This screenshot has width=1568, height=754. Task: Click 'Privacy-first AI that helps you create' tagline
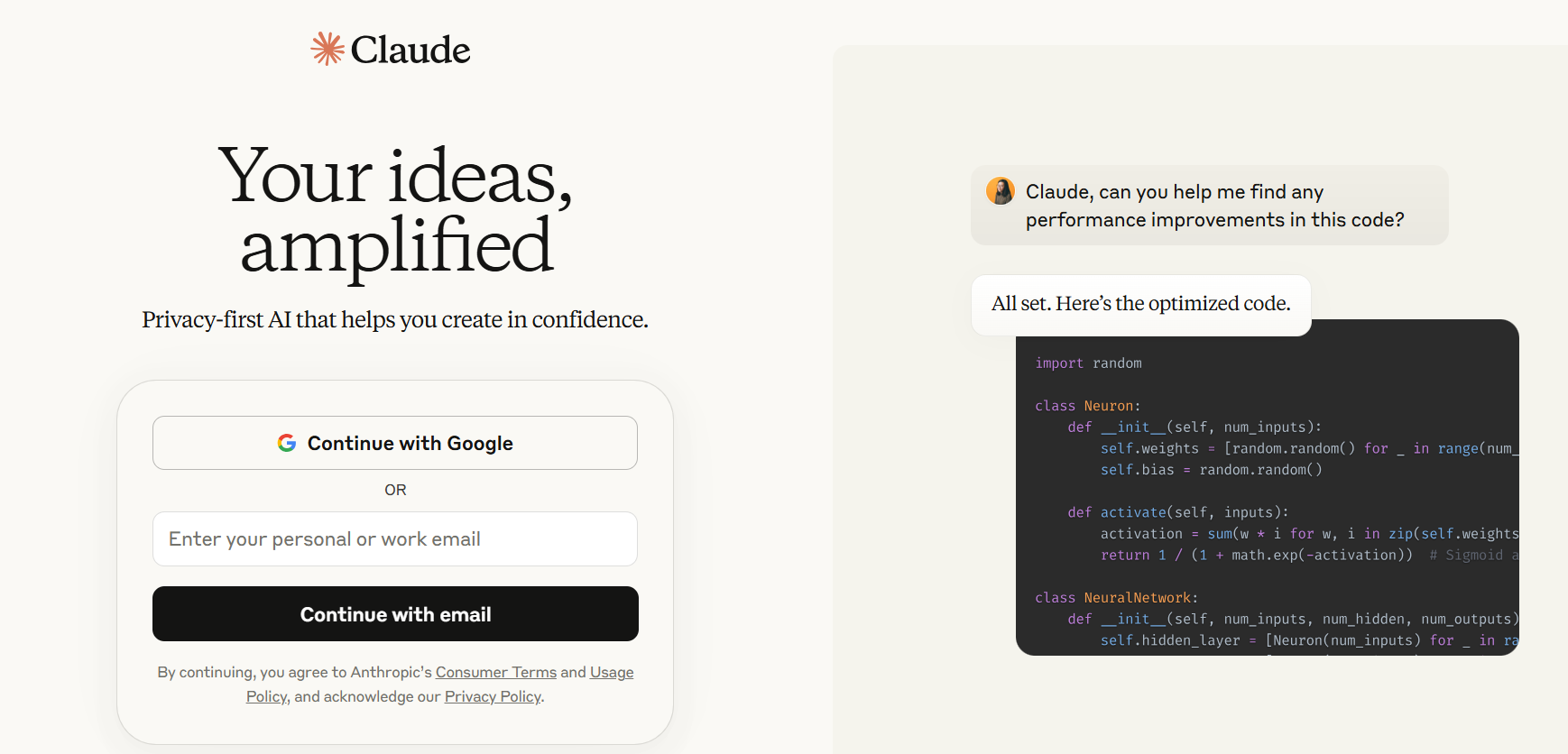[395, 319]
